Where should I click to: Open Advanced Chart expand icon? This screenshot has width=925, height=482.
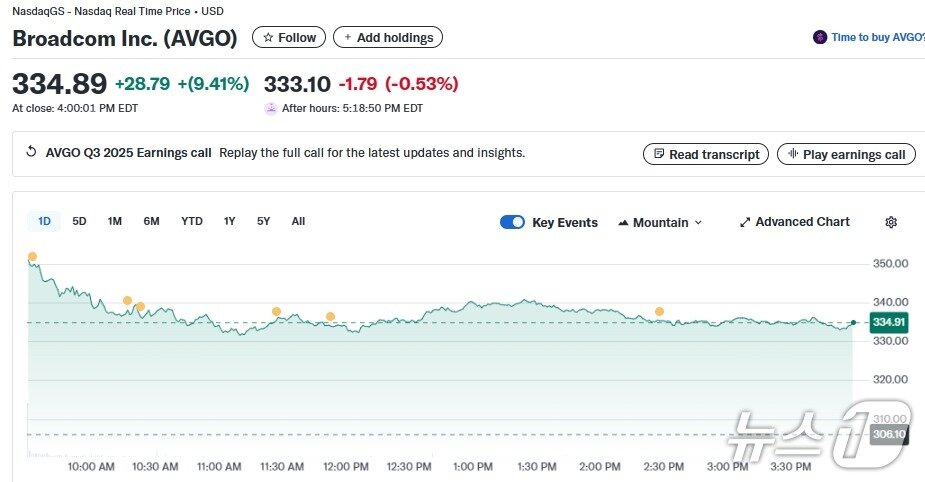[x=745, y=222]
